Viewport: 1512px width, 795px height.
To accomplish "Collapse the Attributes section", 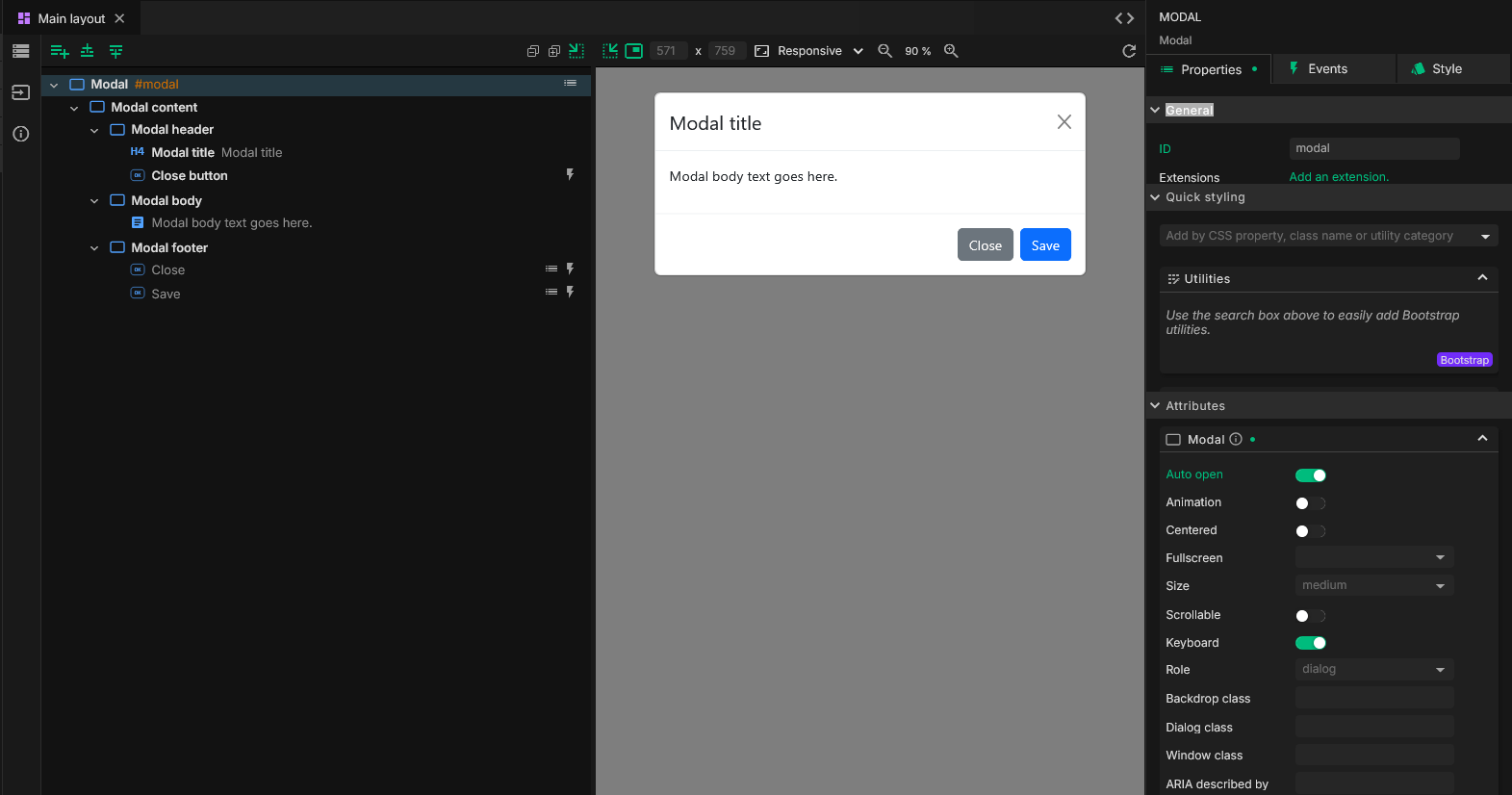I will click(1155, 406).
